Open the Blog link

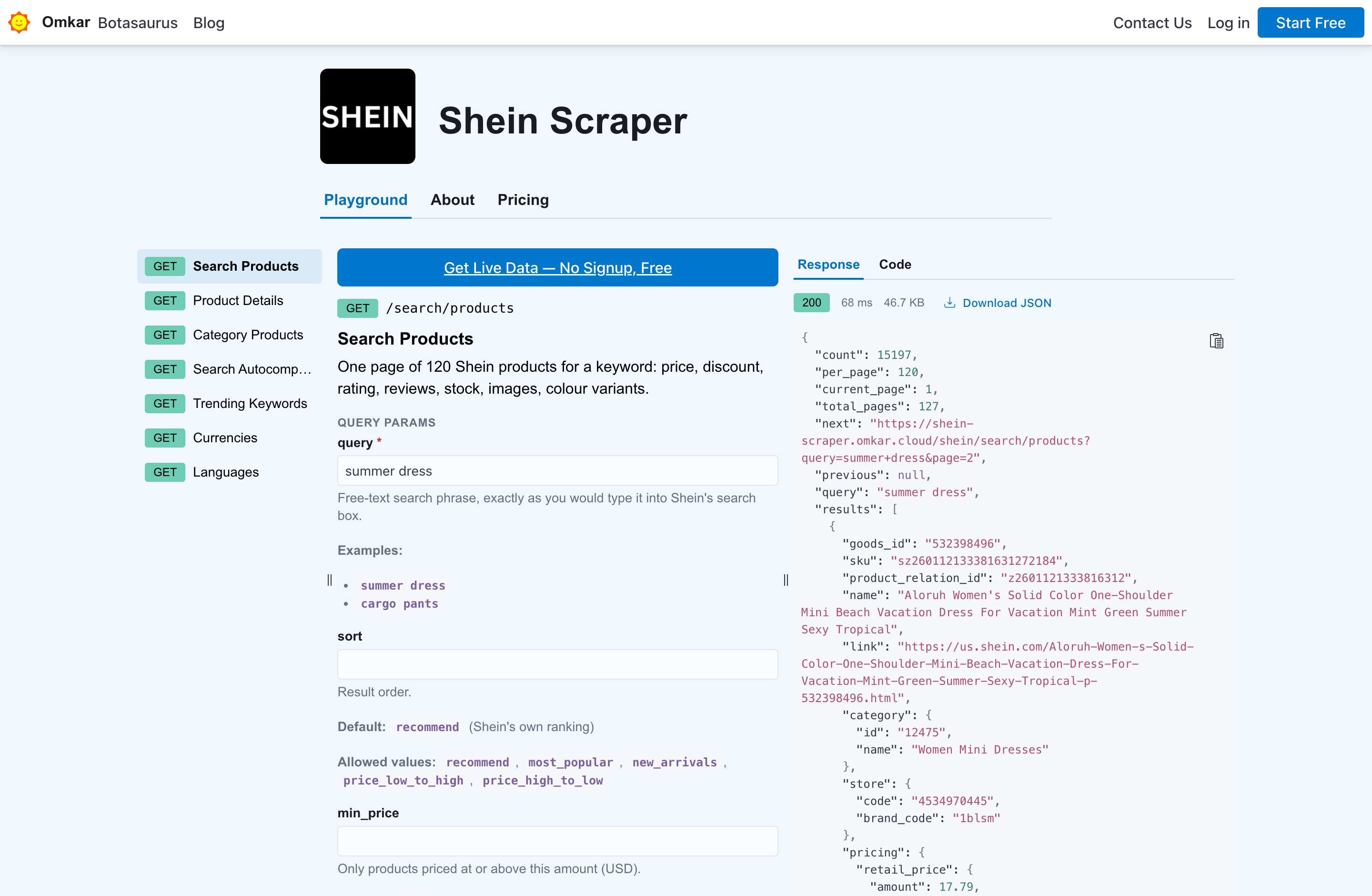[x=209, y=22]
